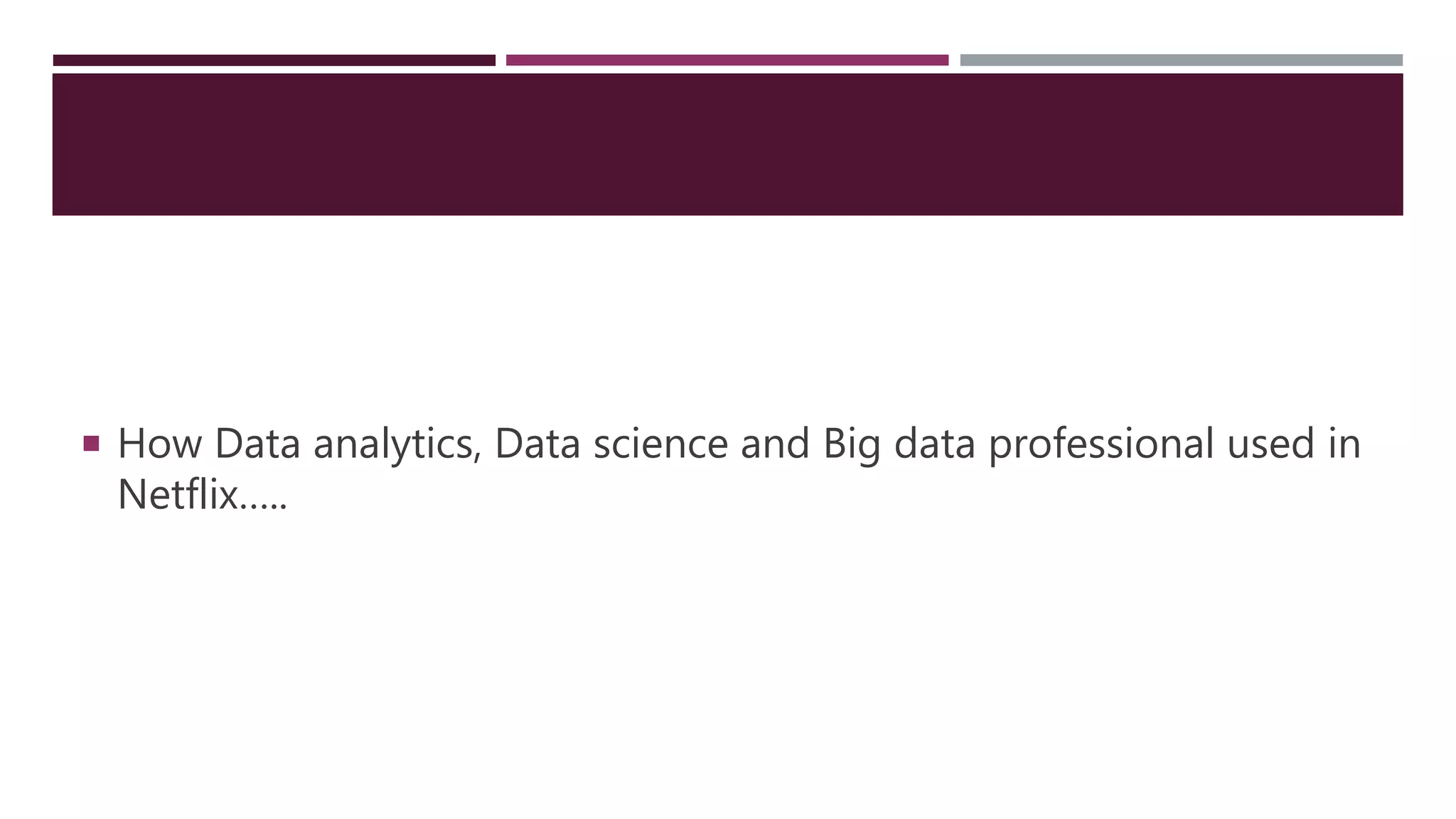The image size is (1456, 819).
Task: Click the word "Big" in the bullet text
Action: tap(852, 445)
